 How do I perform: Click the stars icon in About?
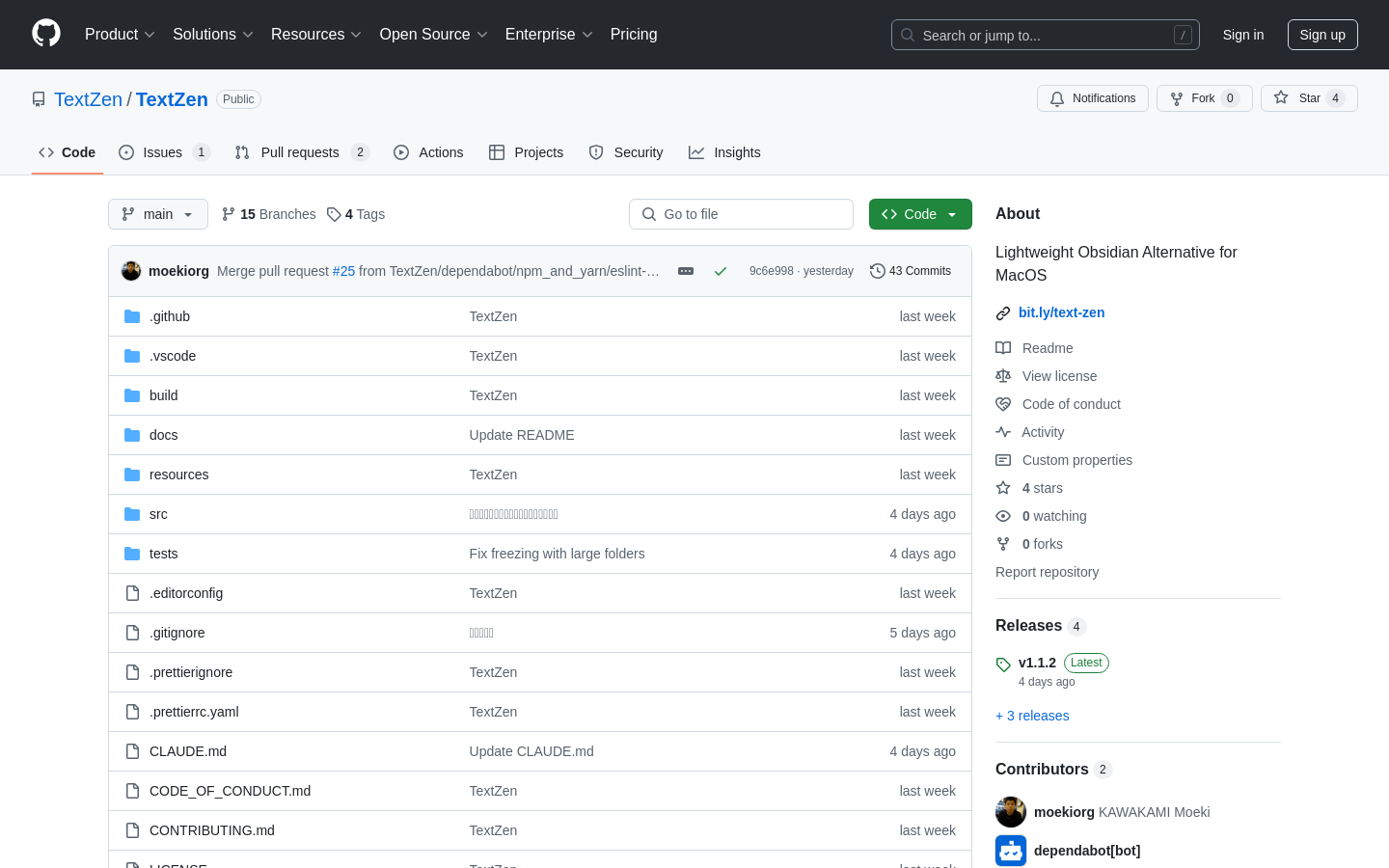click(x=1003, y=488)
